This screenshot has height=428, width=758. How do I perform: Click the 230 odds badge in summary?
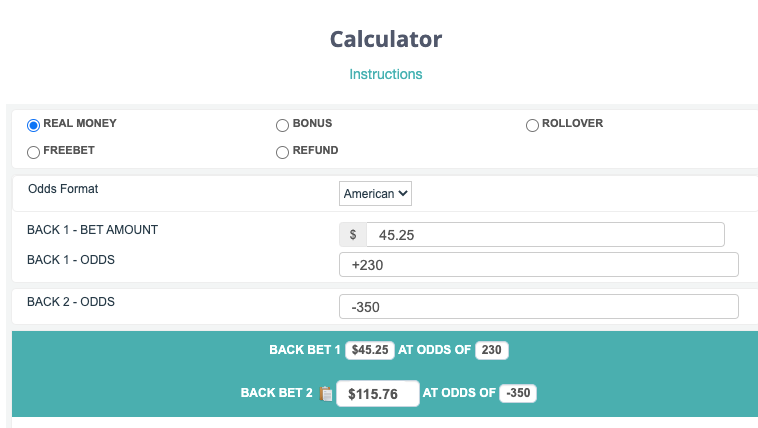tap(492, 350)
